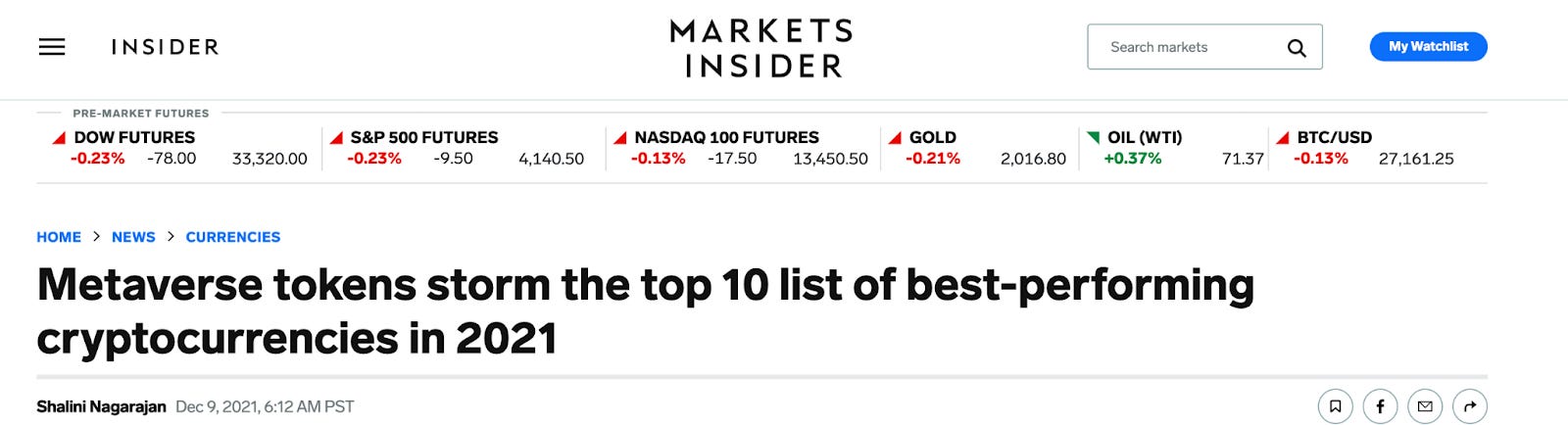Click the search magnifier icon
The image size is (1568, 425).
(x=1297, y=48)
